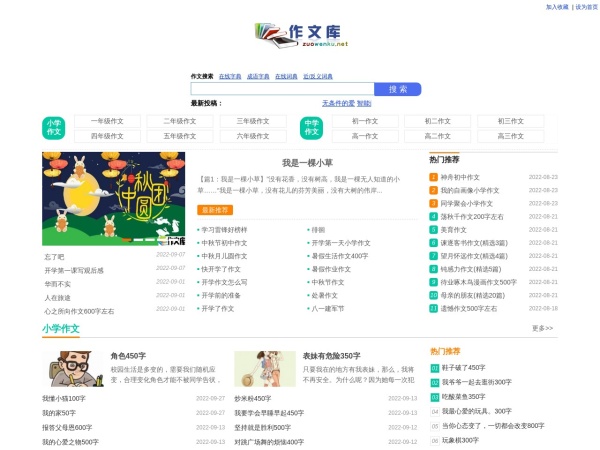The image size is (600, 450).
Task: Select the 高二作文 category
Action: [x=438, y=136]
